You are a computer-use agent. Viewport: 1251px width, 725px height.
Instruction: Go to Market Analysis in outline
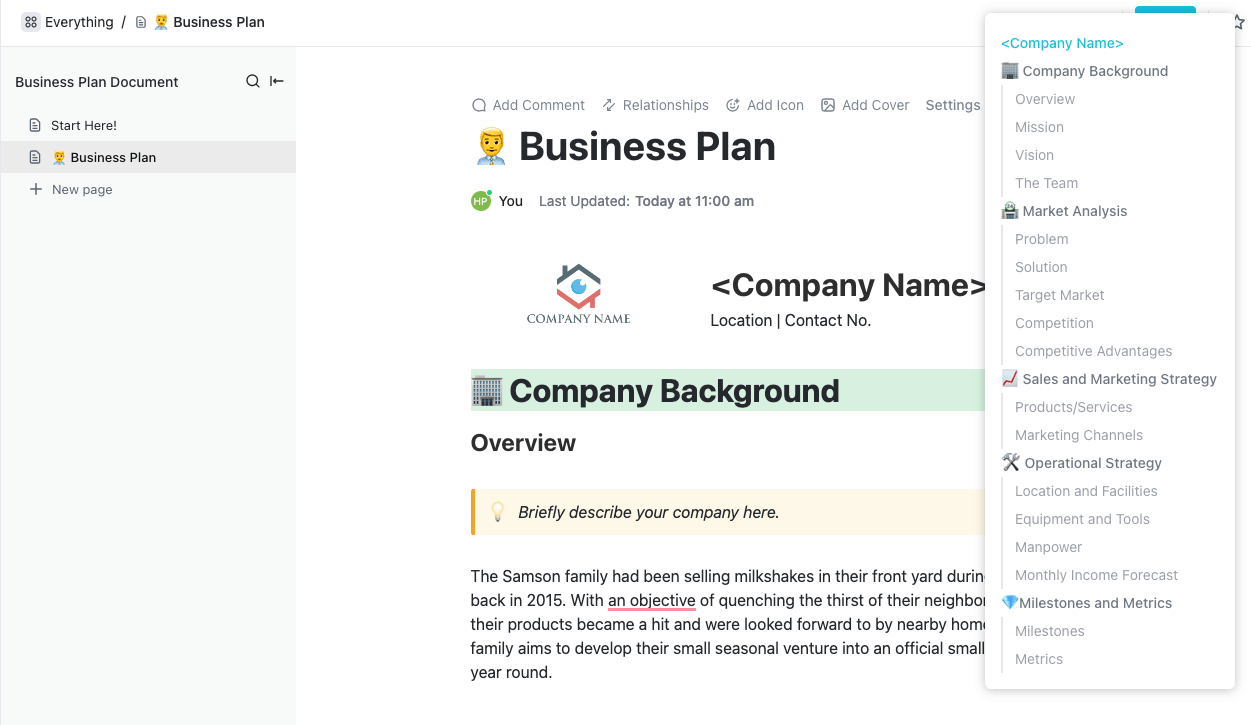click(1074, 211)
